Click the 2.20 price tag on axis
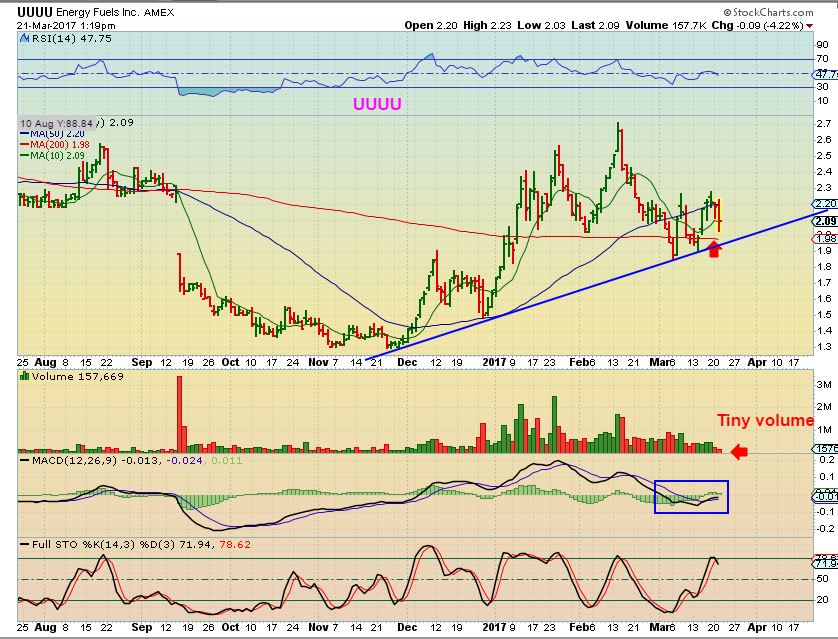 tap(826, 204)
